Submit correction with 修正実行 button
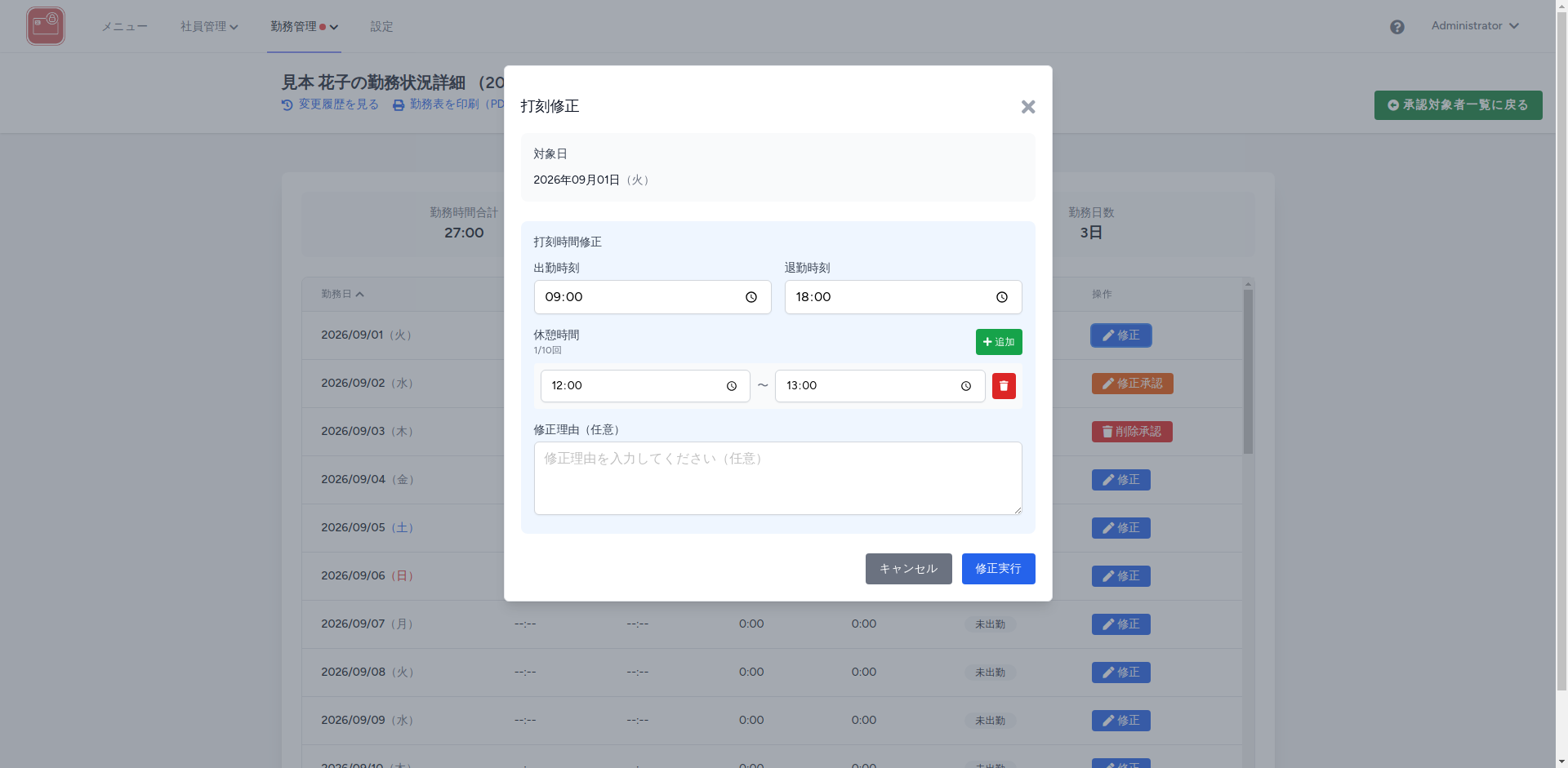This screenshot has width=1568, height=768. (x=999, y=569)
